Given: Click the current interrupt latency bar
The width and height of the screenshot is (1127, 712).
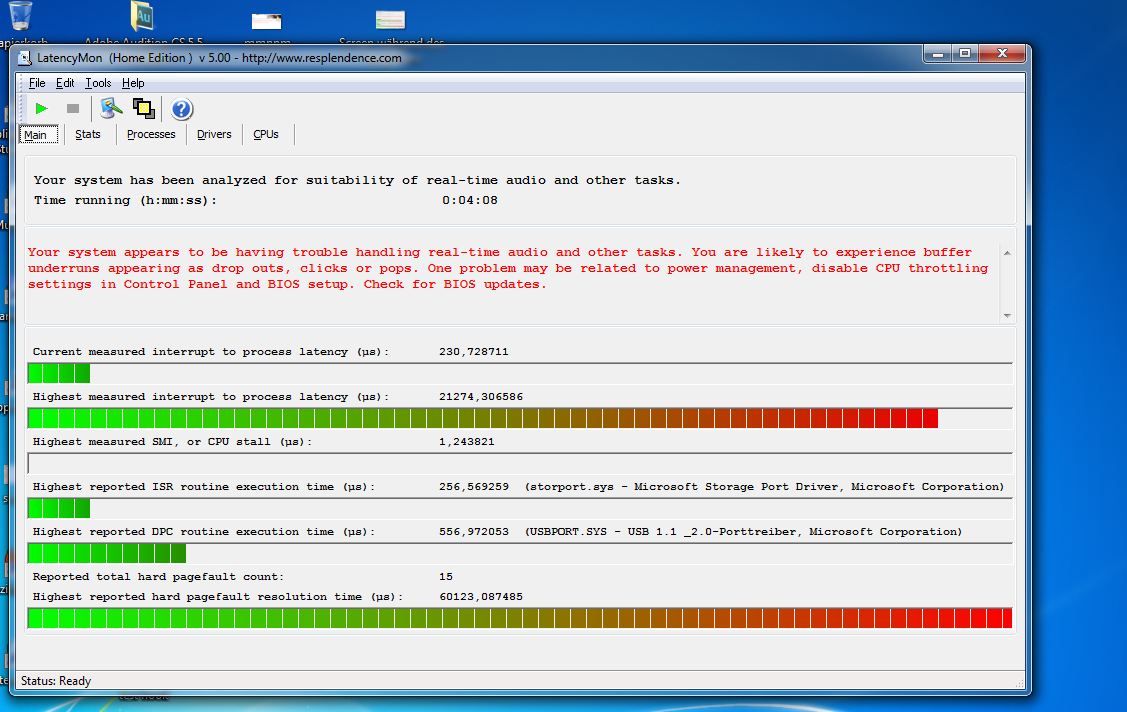Looking at the screenshot, I should pos(520,373).
